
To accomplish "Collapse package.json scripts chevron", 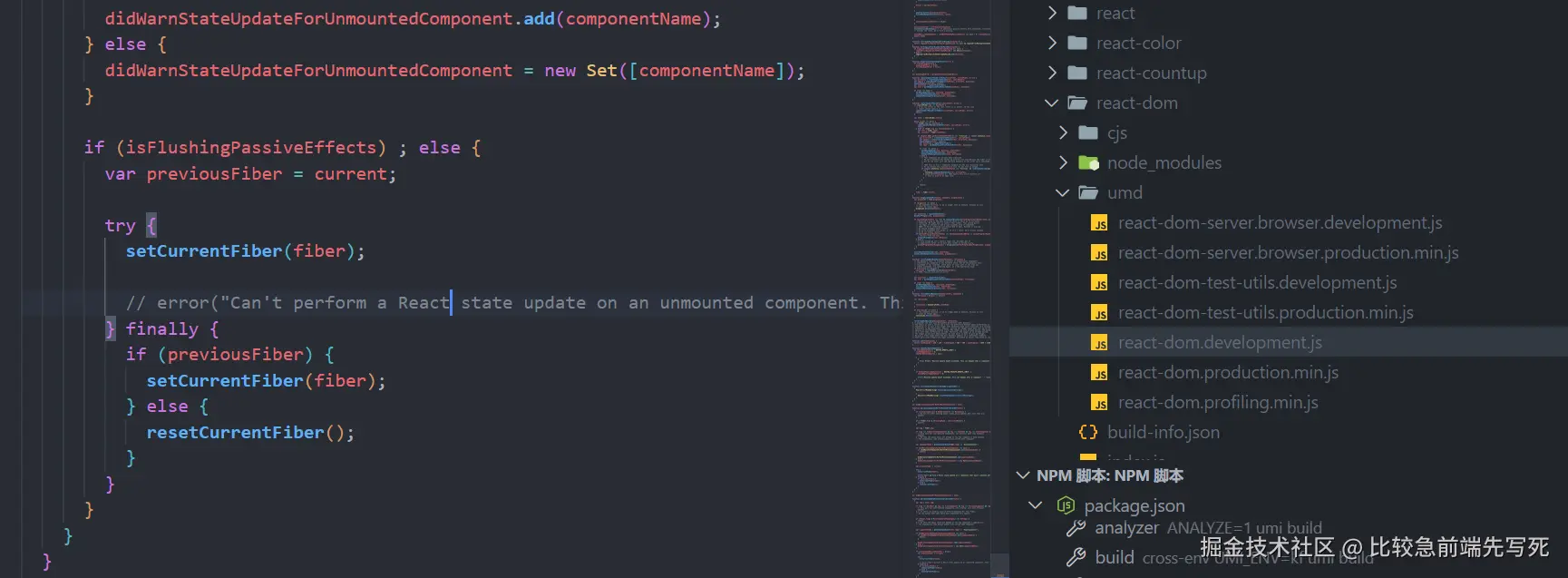I will tap(1036, 505).
